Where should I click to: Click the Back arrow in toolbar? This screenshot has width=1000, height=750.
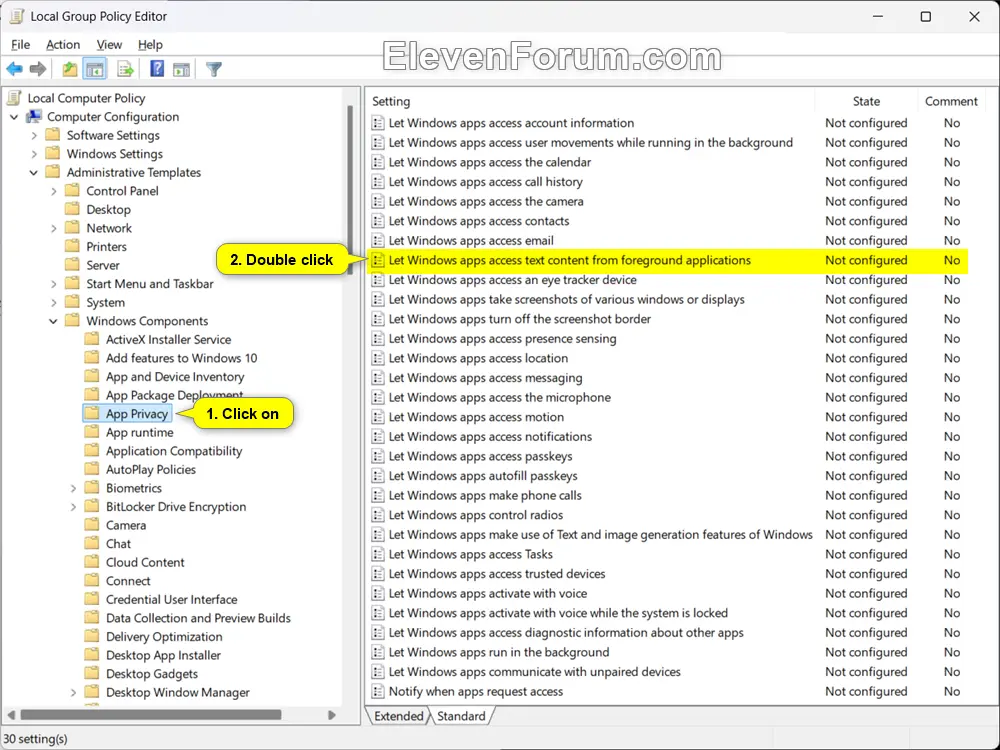tap(14, 69)
